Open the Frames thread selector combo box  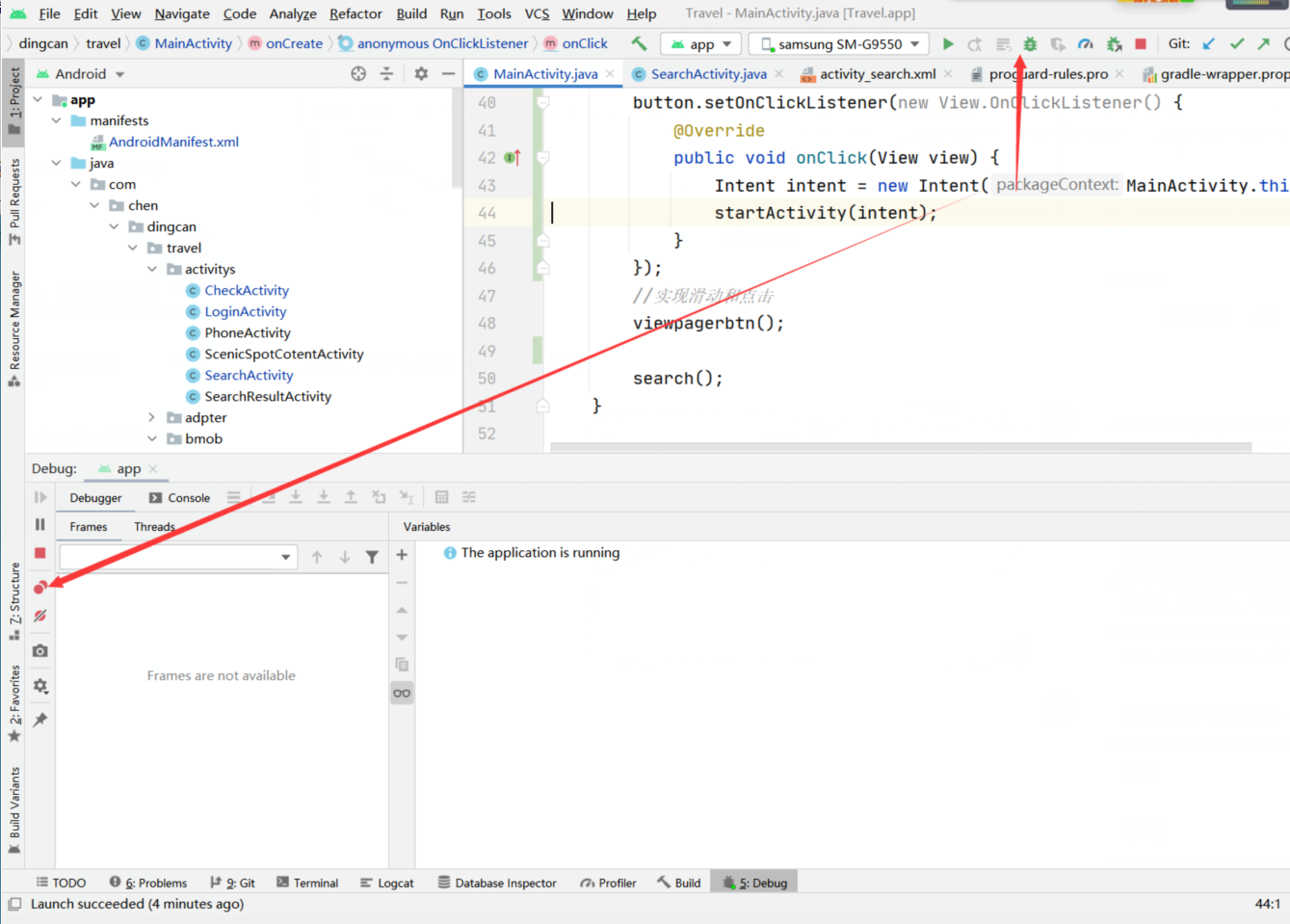pyautogui.click(x=178, y=557)
